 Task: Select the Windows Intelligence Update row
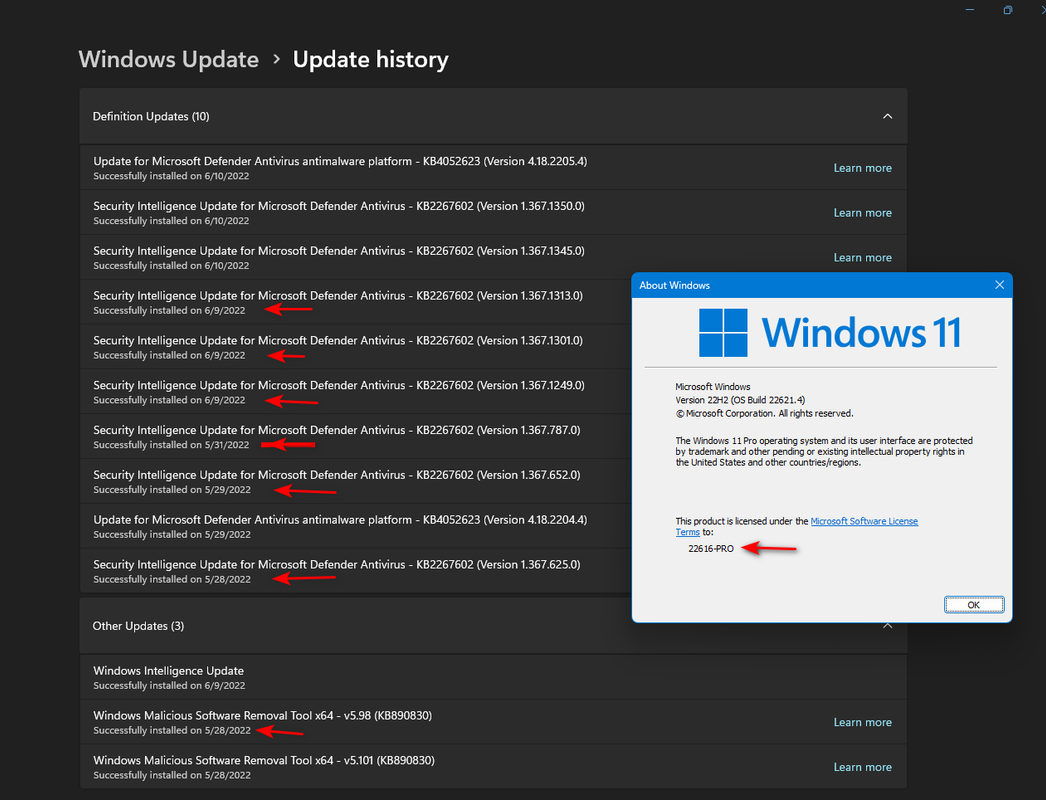493,677
